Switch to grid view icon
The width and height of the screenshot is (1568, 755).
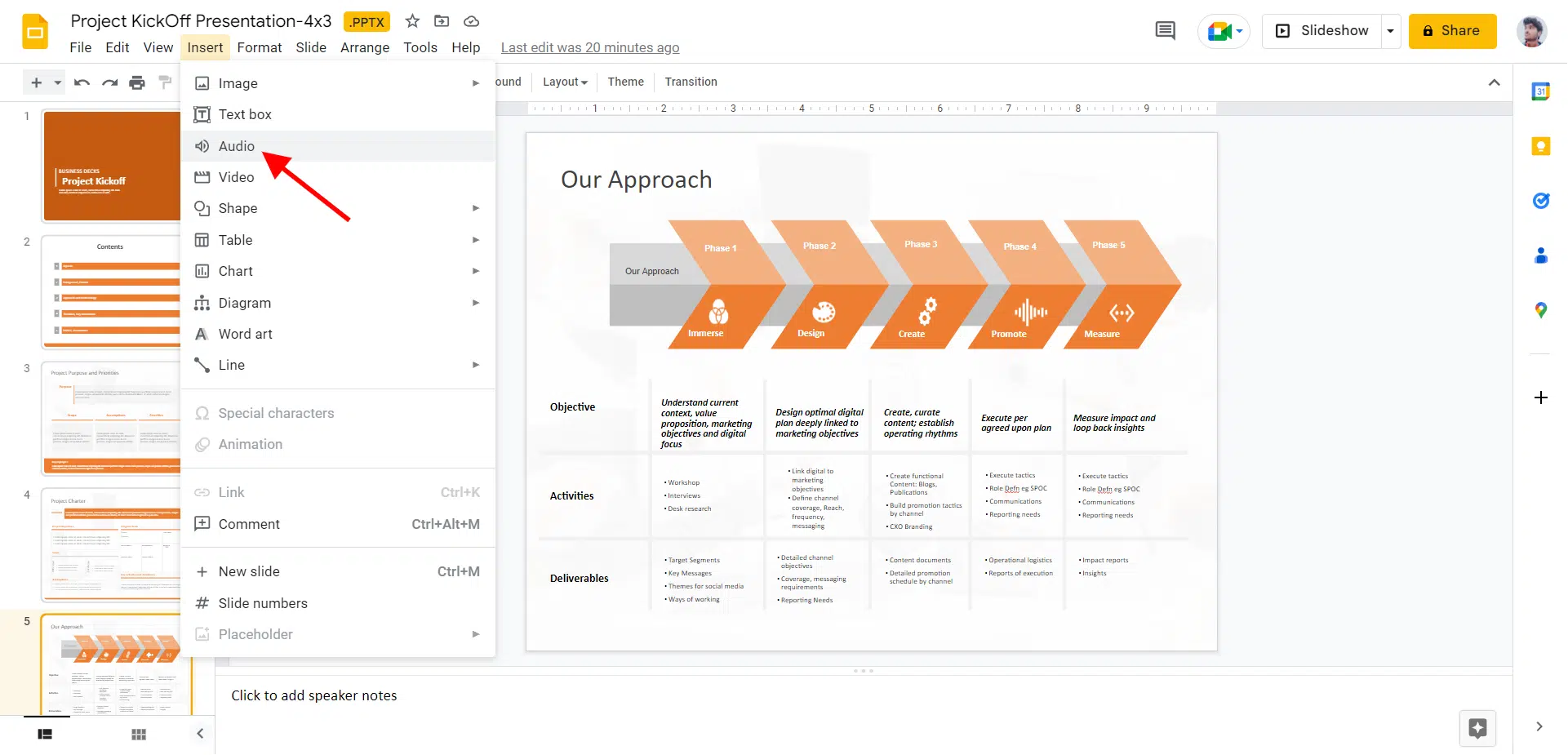[x=139, y=734]
